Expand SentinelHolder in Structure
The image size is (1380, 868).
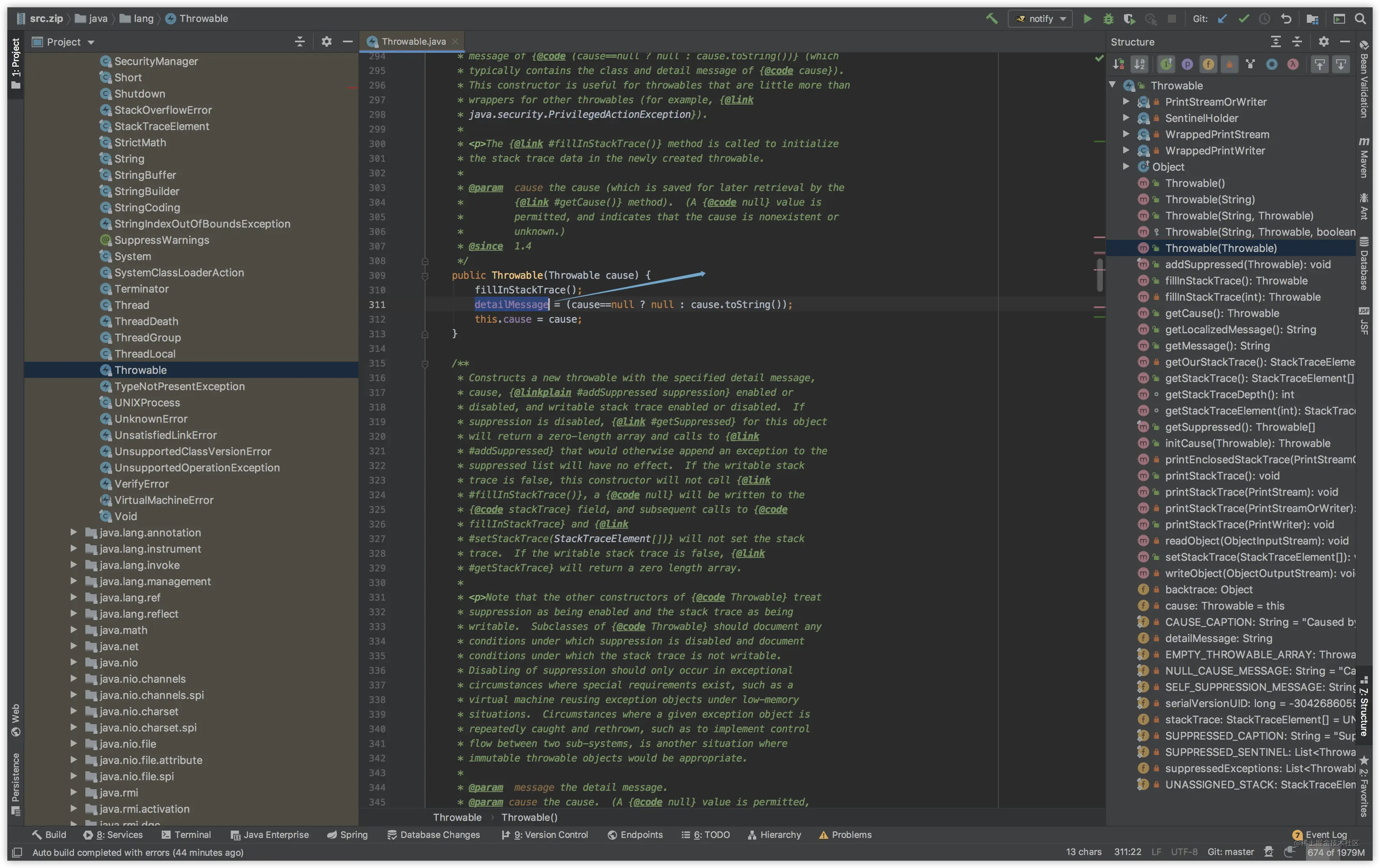point(1126,117)
